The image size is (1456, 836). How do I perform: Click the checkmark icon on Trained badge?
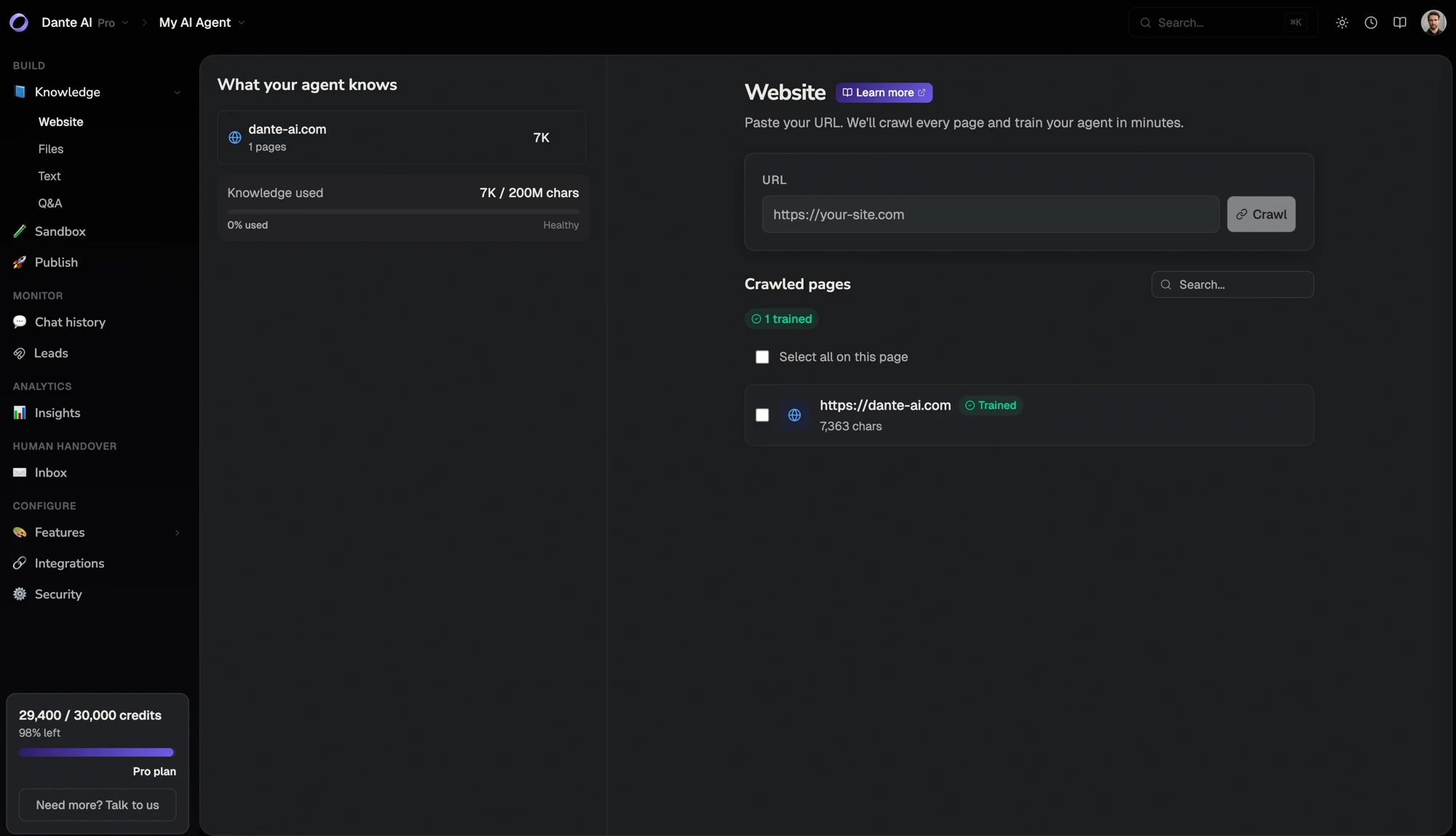970,405
